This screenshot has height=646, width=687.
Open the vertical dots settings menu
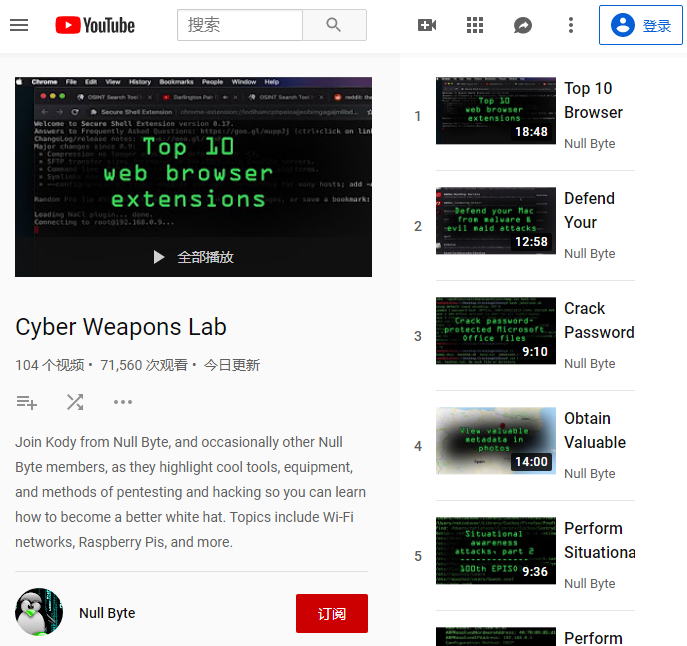click(x=571, y=25)
